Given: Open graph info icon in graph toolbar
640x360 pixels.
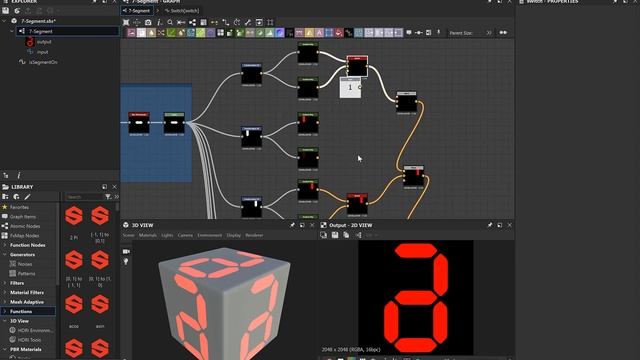Looking at the screenshot, I should click(x=159, y=22).
